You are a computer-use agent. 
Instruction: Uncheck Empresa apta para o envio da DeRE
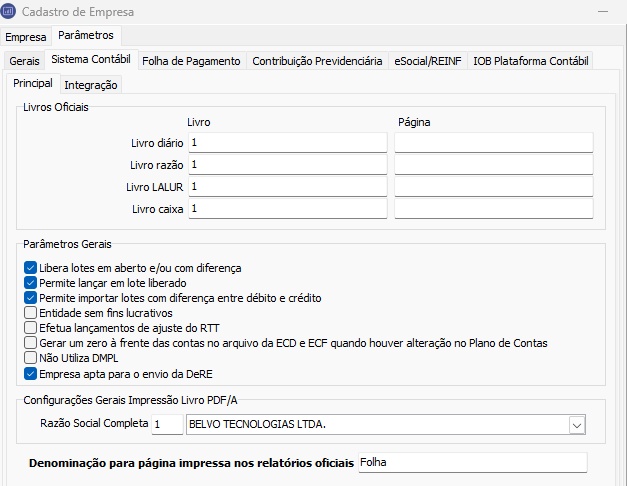tap(30, 374)
